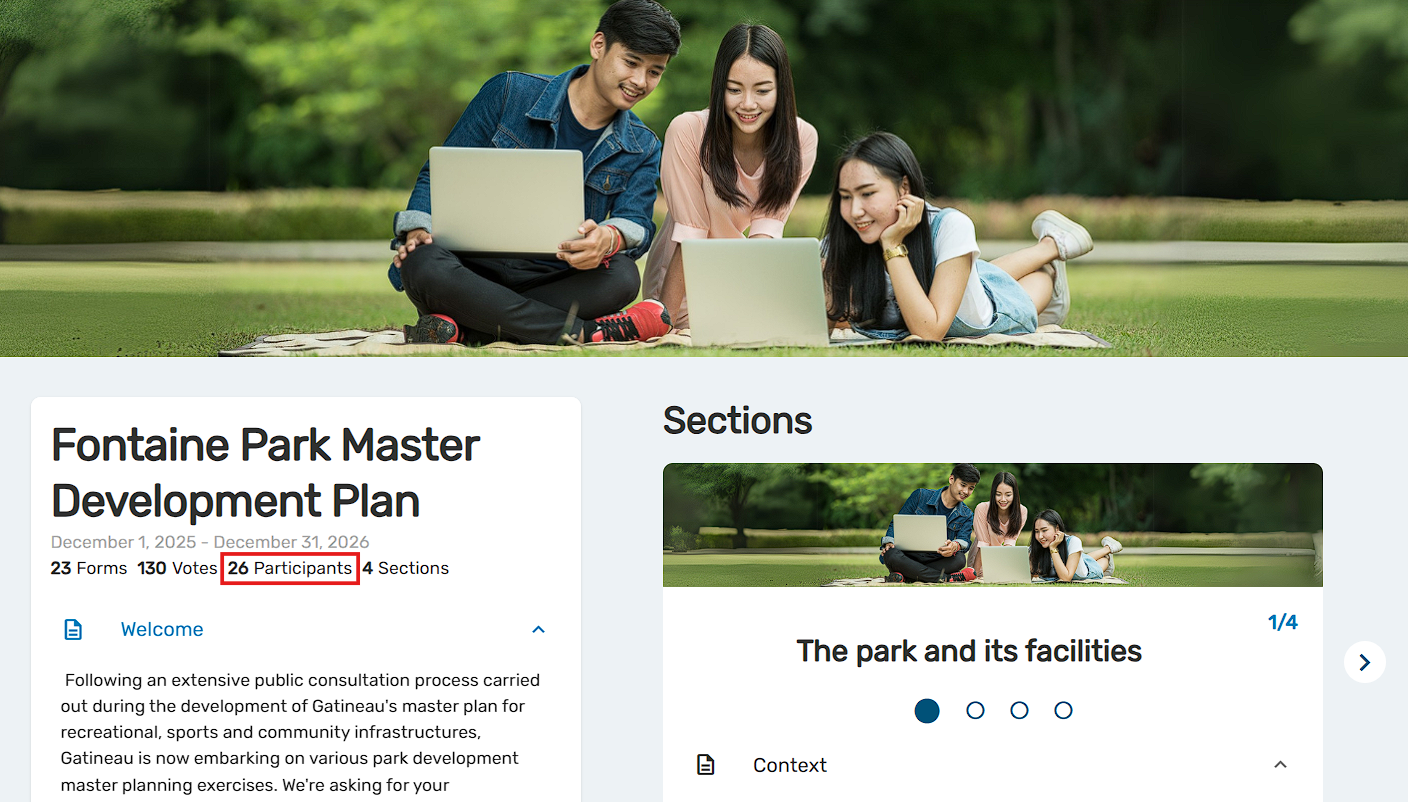Image resolution: width=1408 pixels, height=802 pixels.
Task: Click the document icon beside Context
Action: tap(706, 765)
